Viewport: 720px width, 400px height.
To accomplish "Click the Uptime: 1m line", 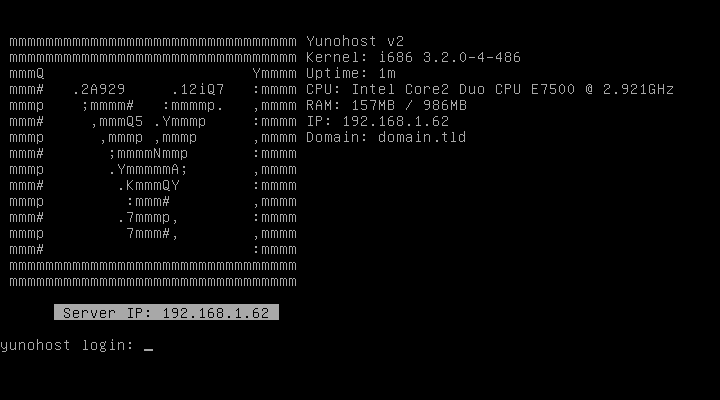I will (x=350, y=73).
